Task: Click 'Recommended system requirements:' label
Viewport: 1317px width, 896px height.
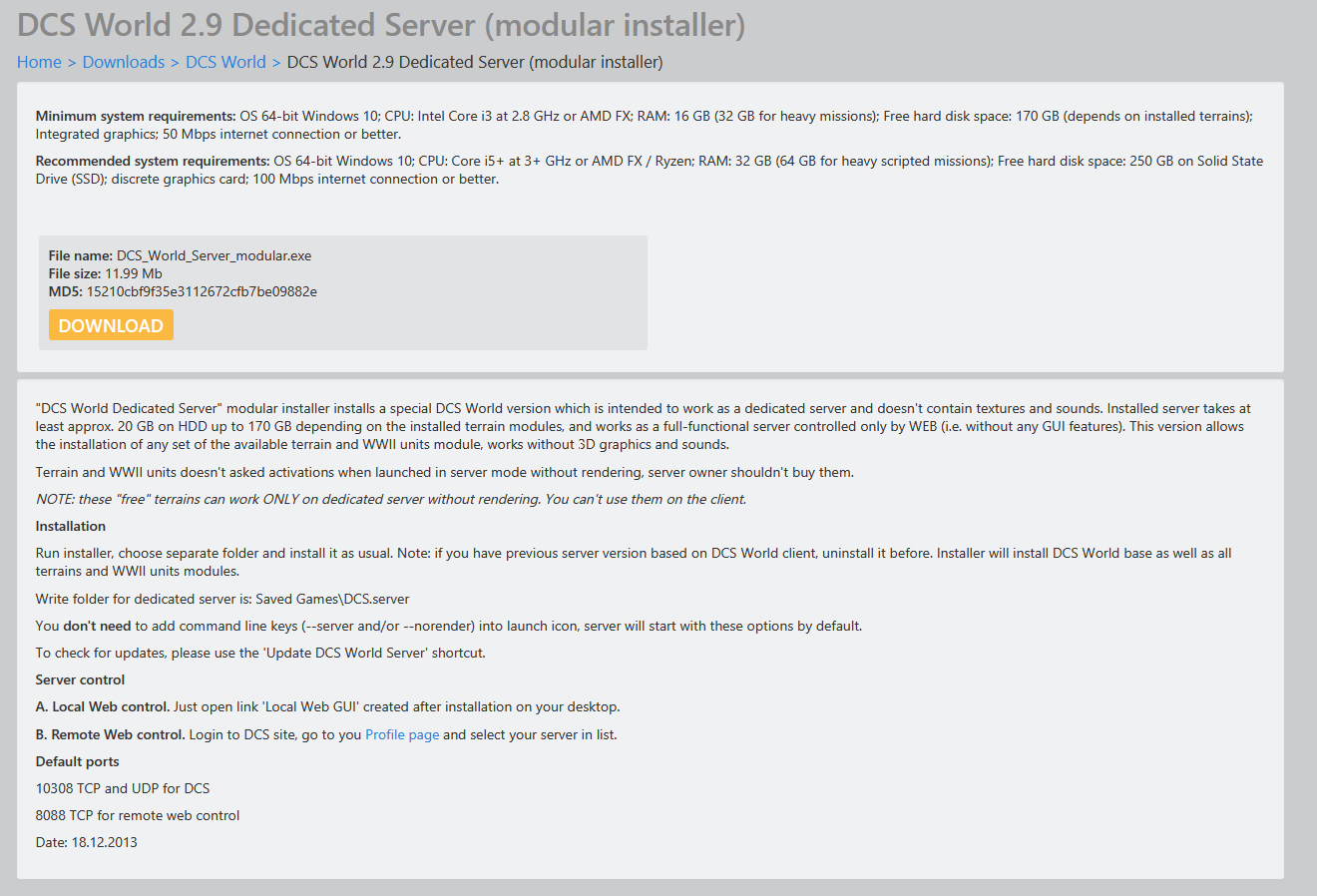Action: point(153,161)
